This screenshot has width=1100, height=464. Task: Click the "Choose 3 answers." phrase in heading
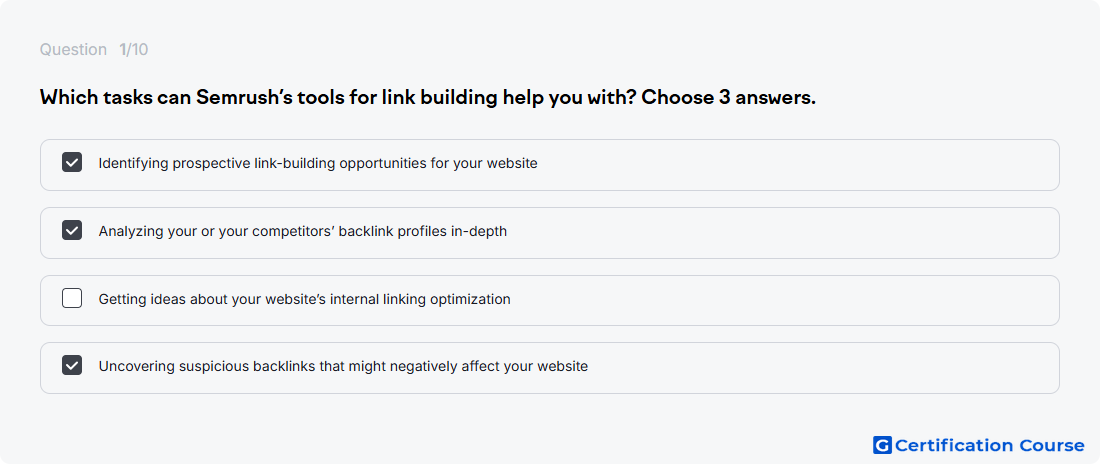click(729, 98)
